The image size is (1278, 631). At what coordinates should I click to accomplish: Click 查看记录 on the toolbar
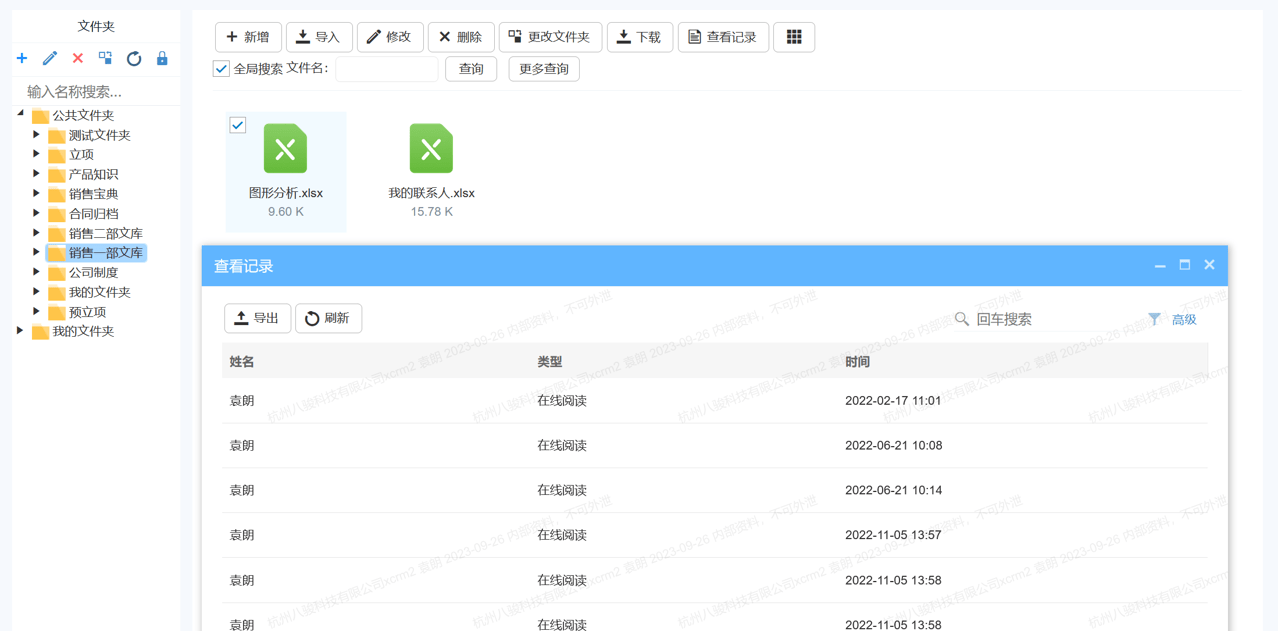(723, 37)
